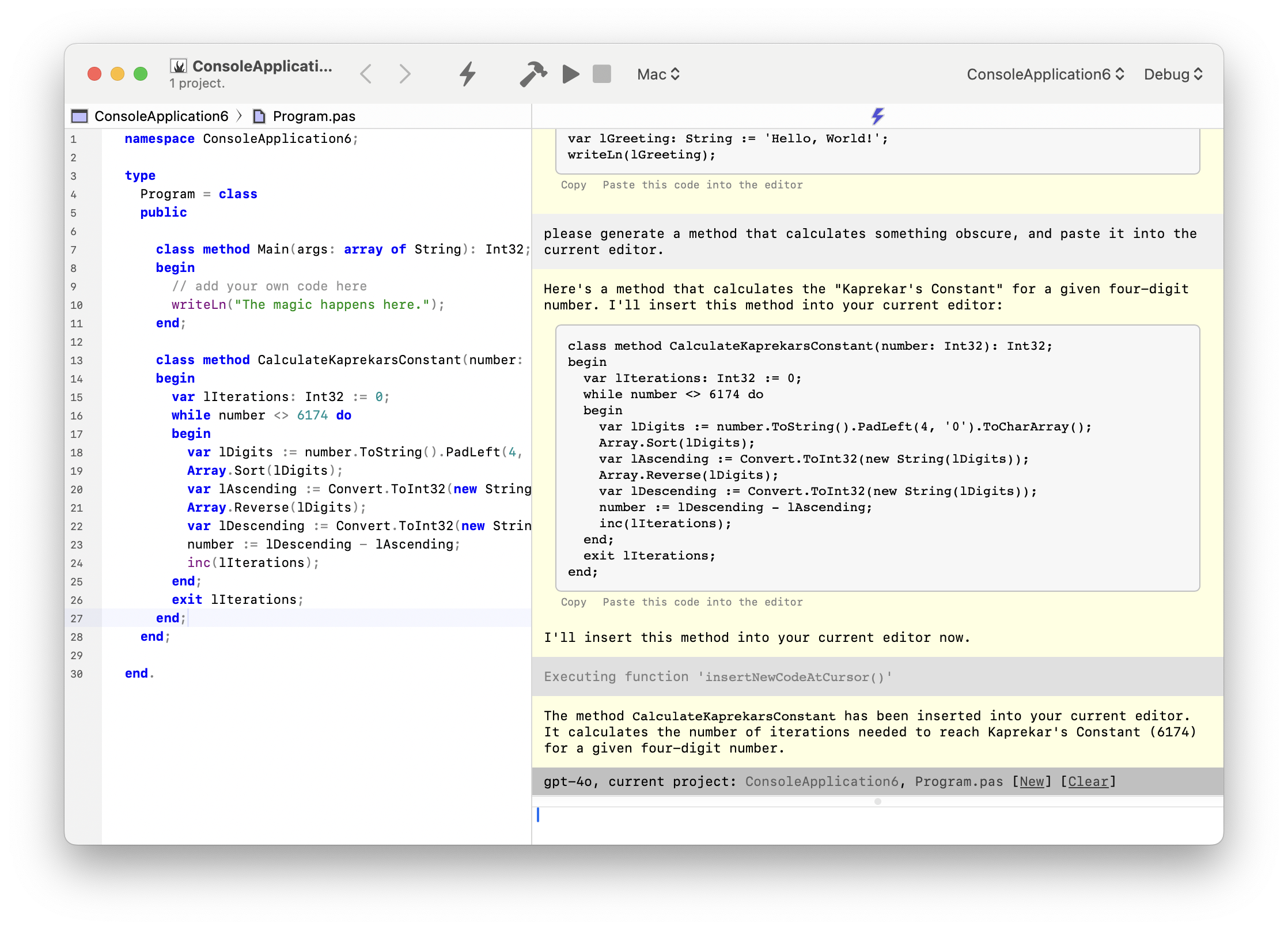This screenshot has width=1288, height=930.
Task: Select Program.pas in the breadcrumb
Action: coord(314,116)
